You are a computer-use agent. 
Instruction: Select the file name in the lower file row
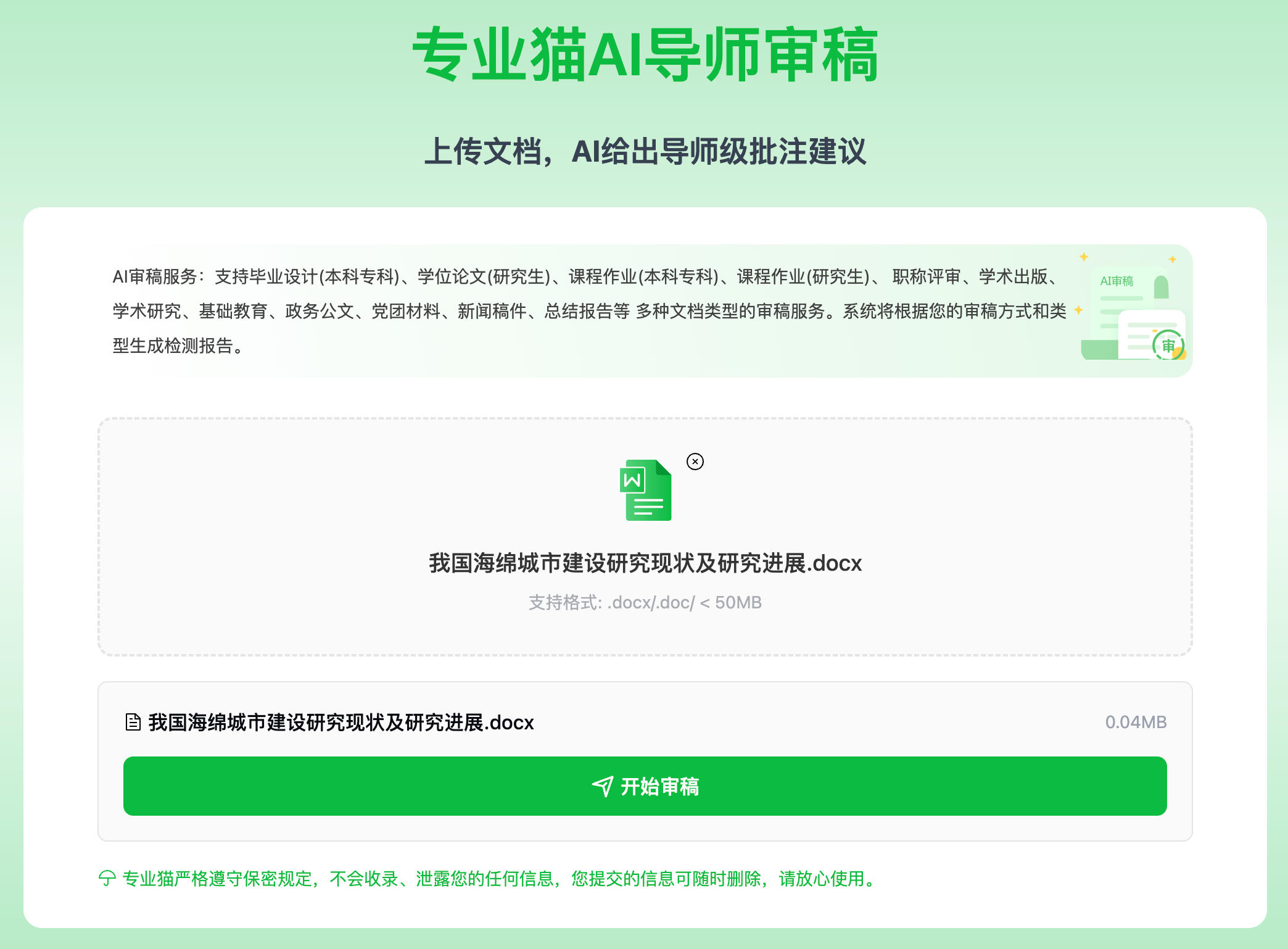pyautogui.click(x=341, y=722)
